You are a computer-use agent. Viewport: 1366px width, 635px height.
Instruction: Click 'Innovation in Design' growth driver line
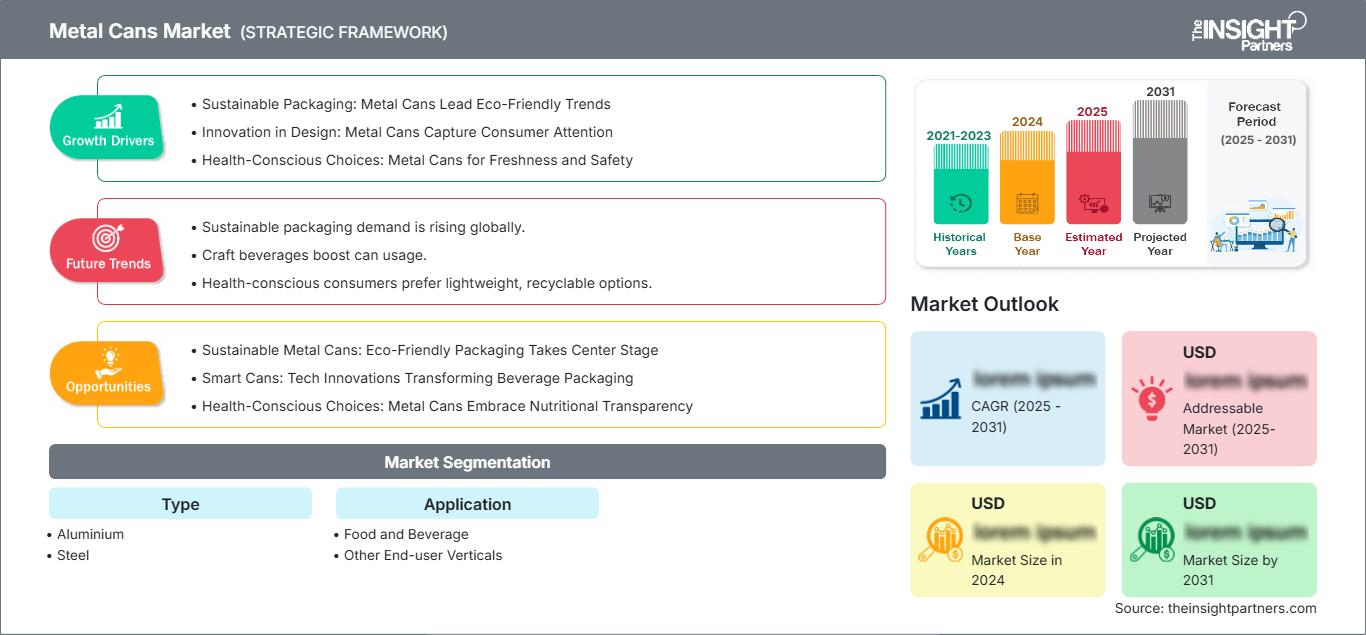coord(407,132)
